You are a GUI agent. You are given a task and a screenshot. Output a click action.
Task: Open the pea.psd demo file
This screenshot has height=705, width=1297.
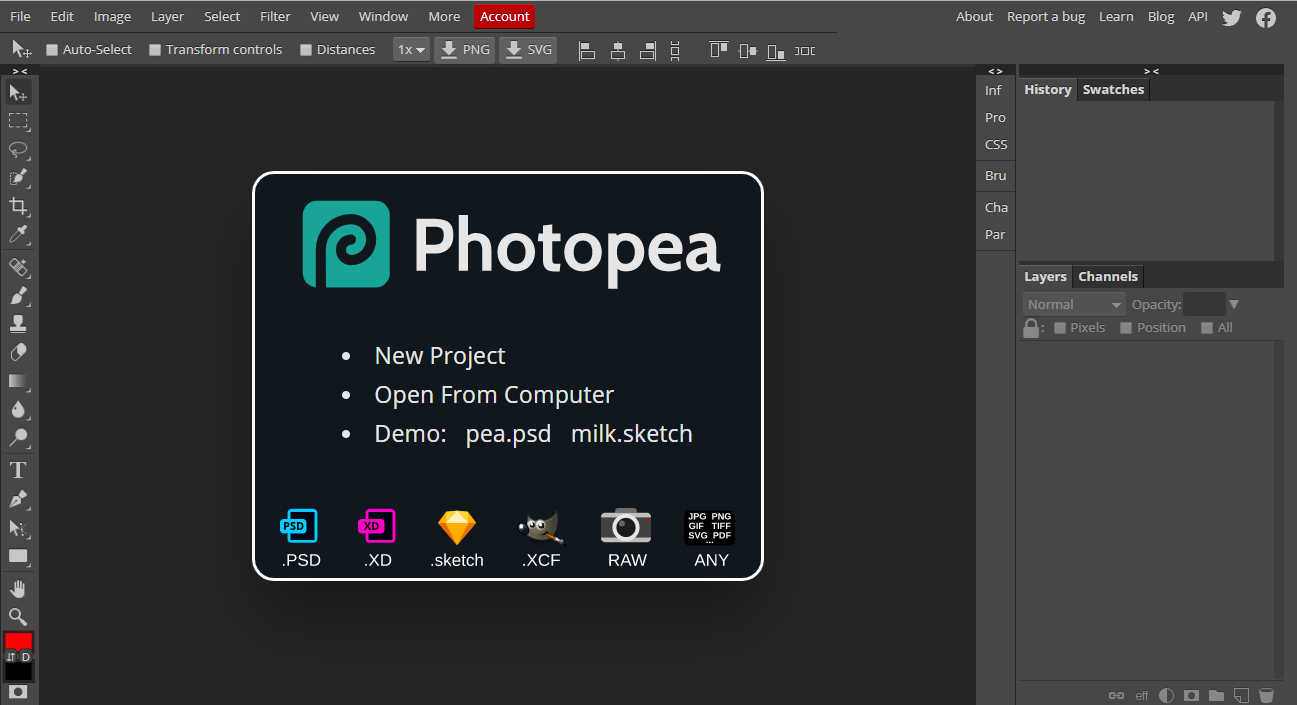coord(508,434)
